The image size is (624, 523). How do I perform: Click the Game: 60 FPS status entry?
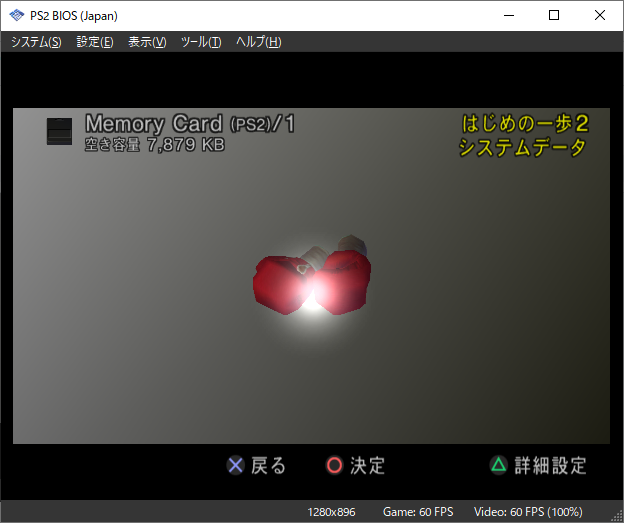[418, 512]
